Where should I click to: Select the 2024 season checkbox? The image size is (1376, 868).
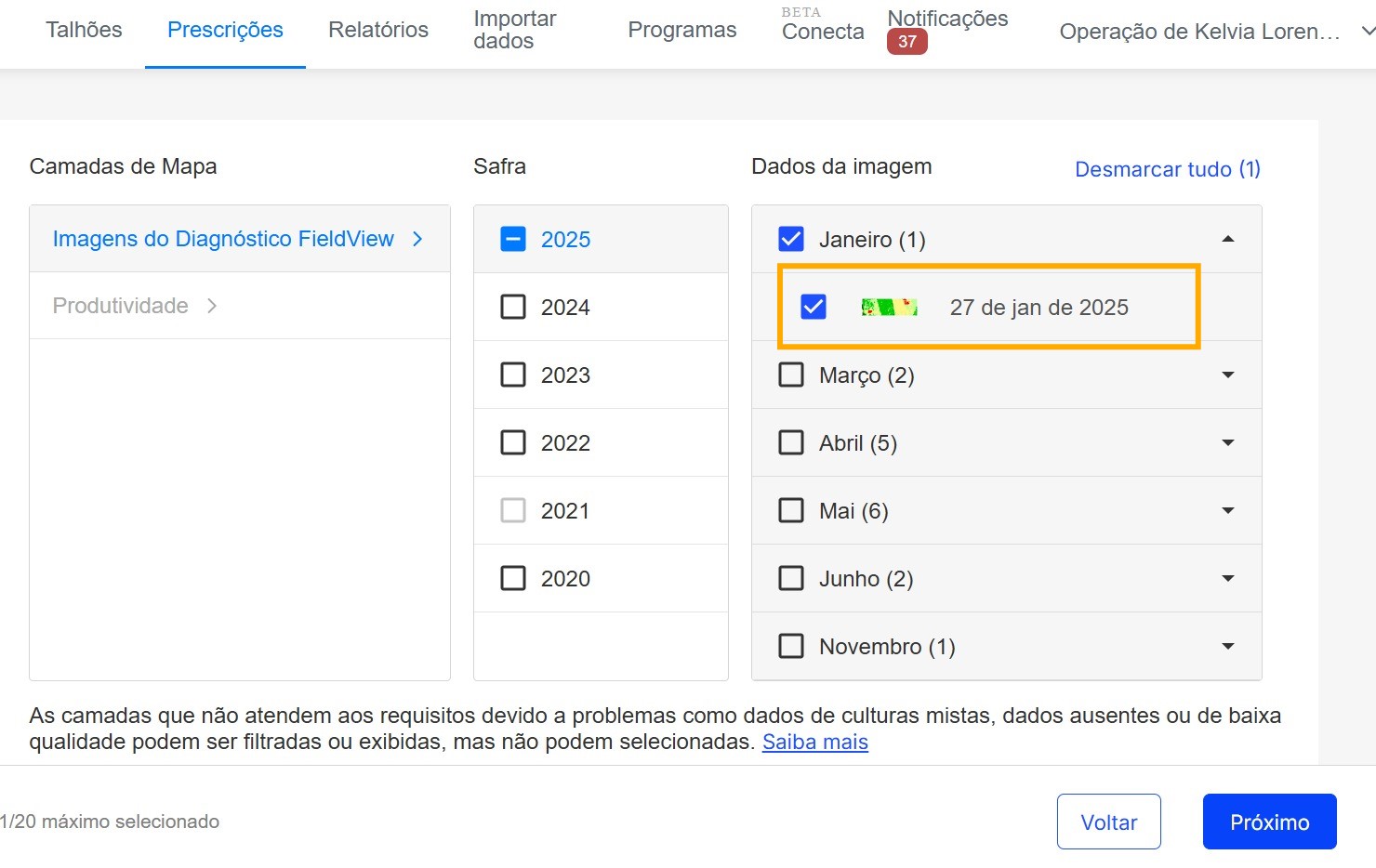click(513, 308)
